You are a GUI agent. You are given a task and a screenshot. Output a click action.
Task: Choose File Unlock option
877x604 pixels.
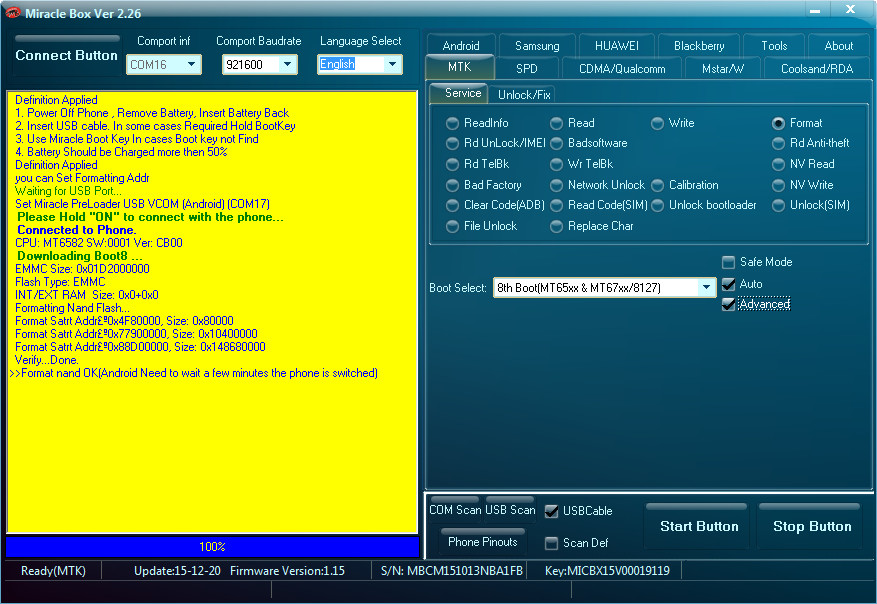pos(452,226)
